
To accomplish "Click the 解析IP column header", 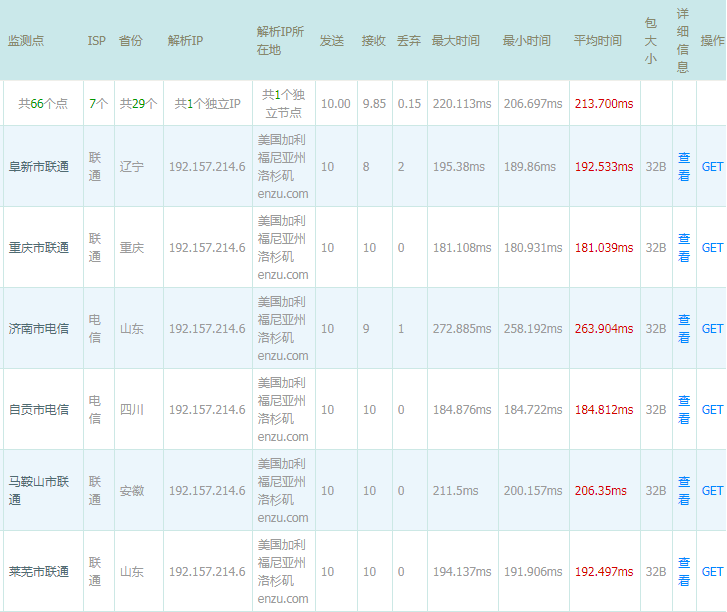I will pos(185,41).
